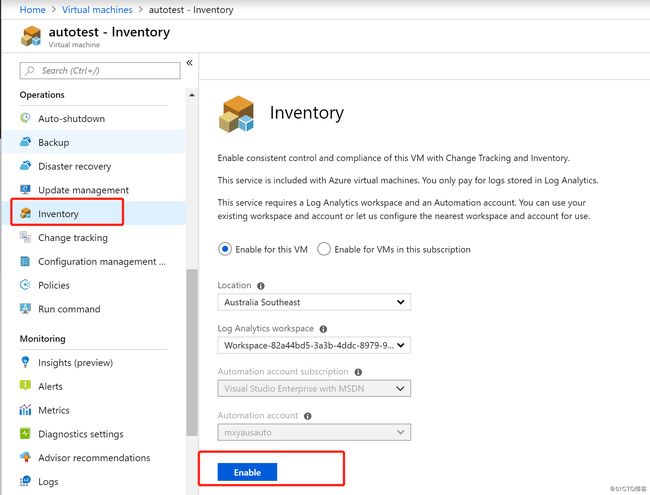Select Enable for this VM option
650x495 pixels.
225,249
